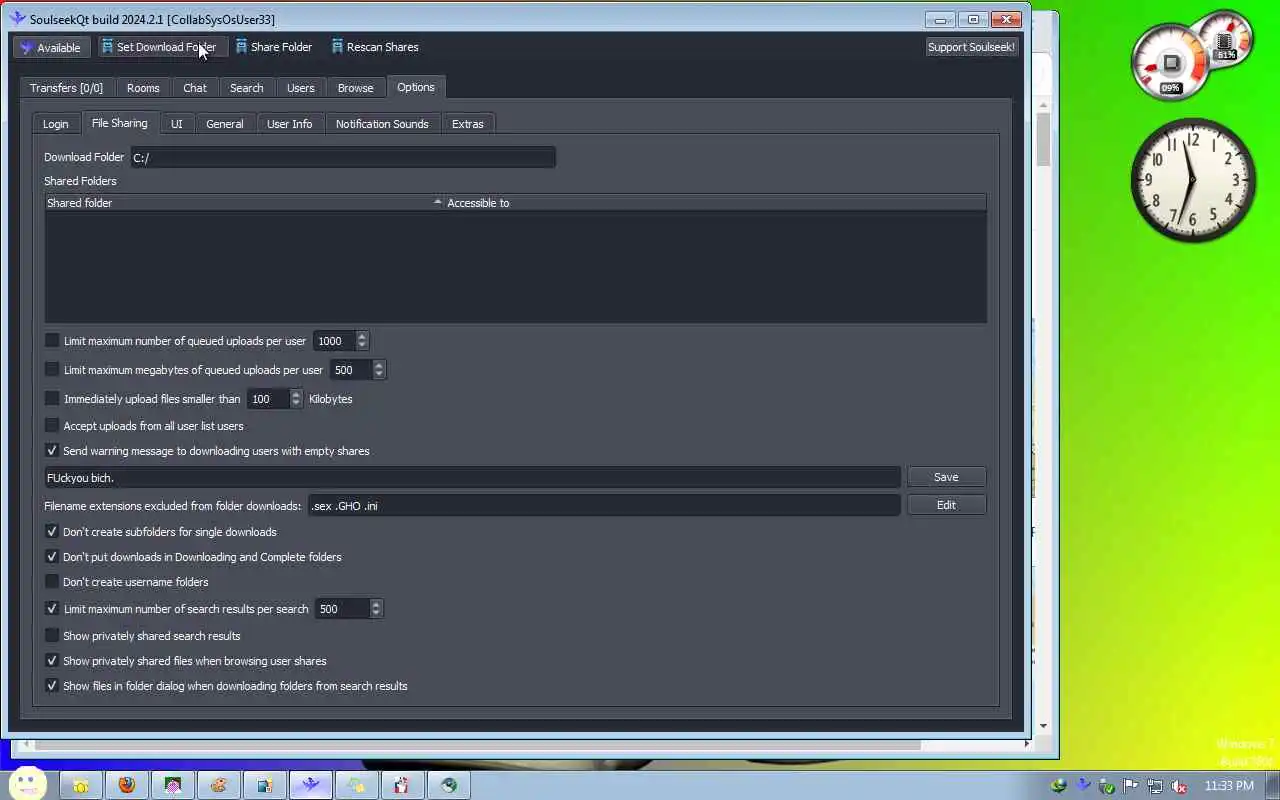Screen dimensions: 1280x800
Task: Click the warning message text field
Action: point(472,478)
